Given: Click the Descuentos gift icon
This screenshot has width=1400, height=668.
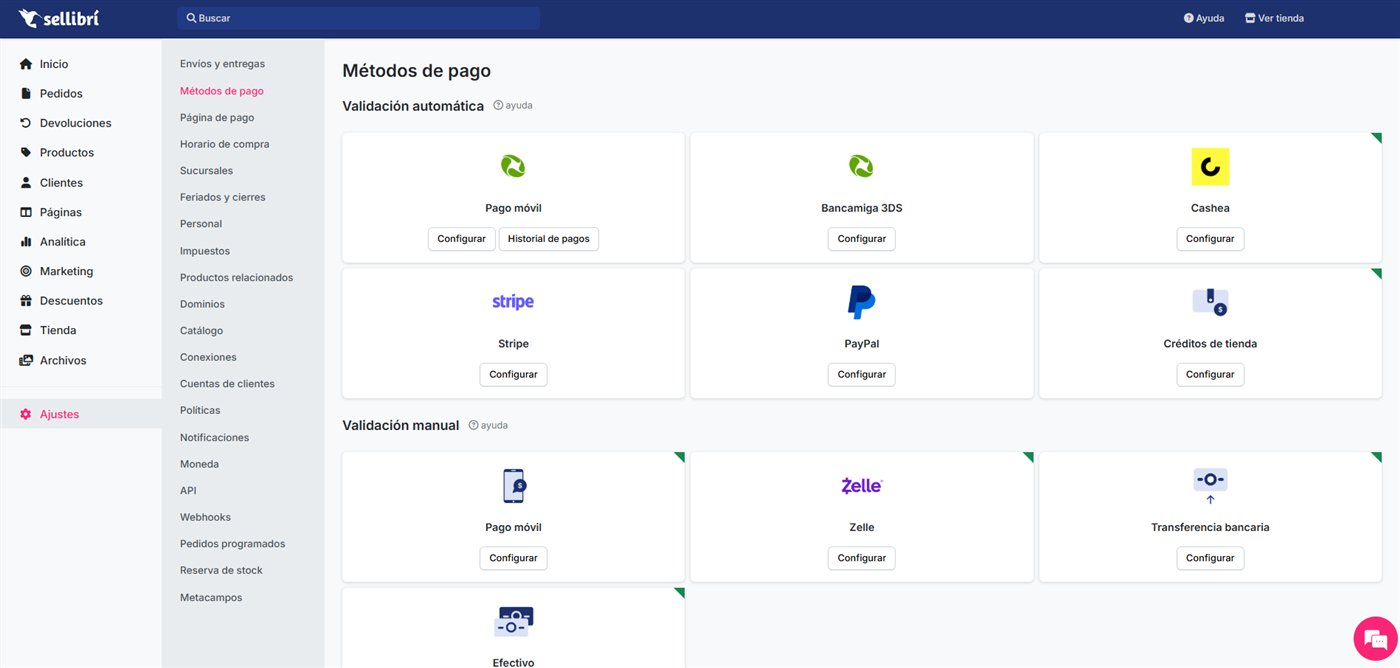Looking at the screenshot, I should point(26,300).
